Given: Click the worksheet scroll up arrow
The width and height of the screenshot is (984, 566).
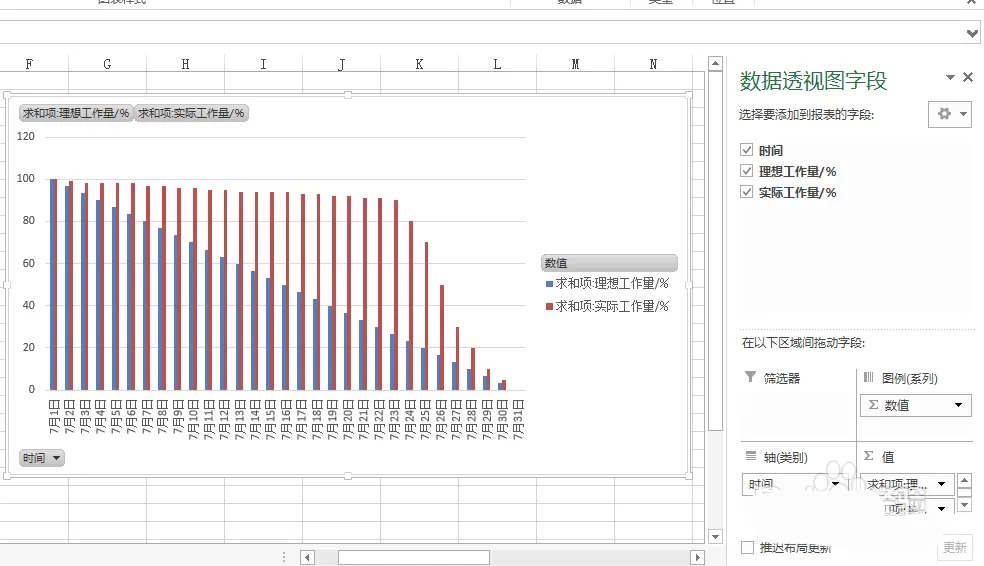Looking at the screenshot, I should tap(715, 63).
